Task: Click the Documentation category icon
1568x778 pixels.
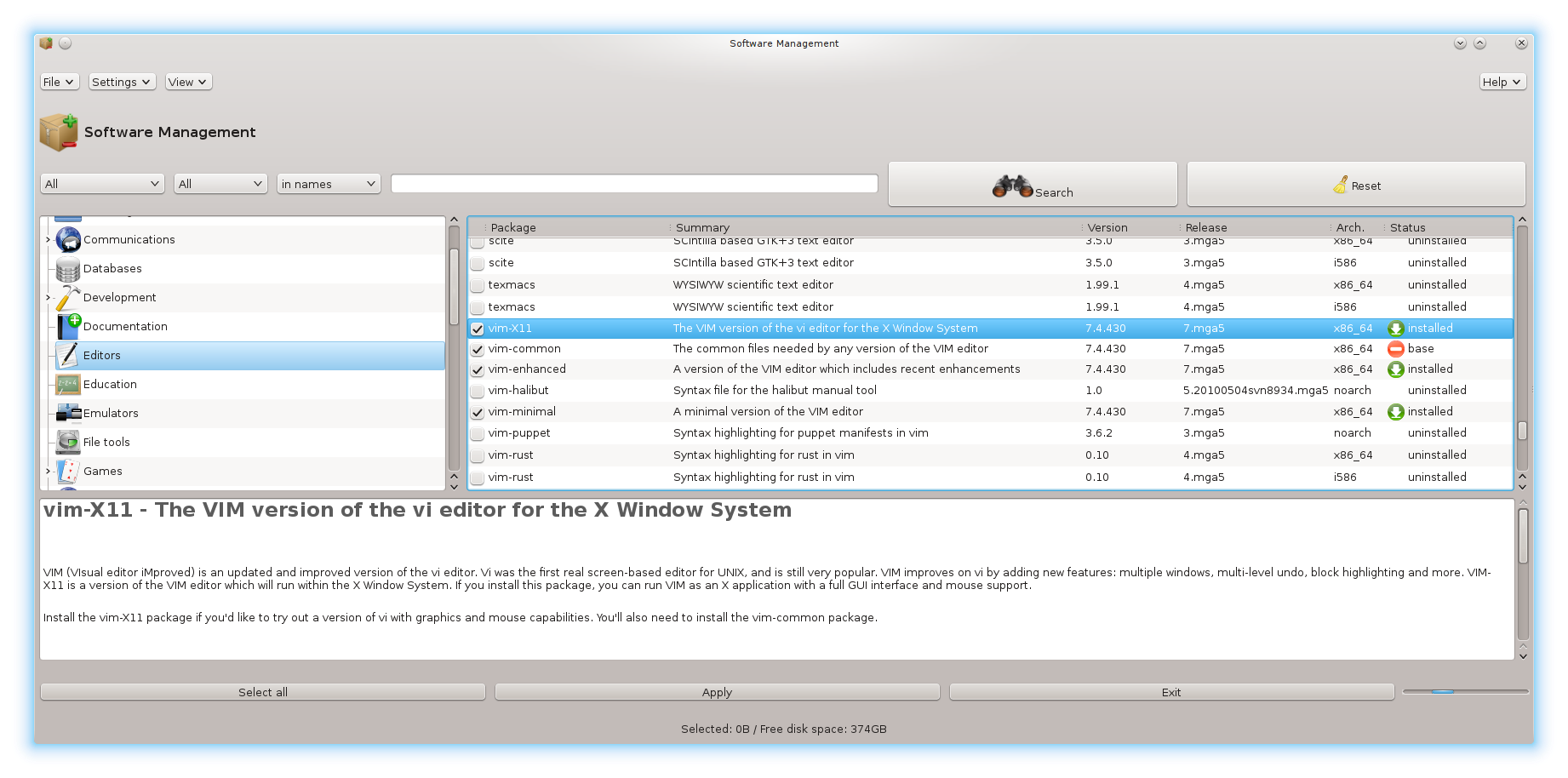Action: pos(68,327)
